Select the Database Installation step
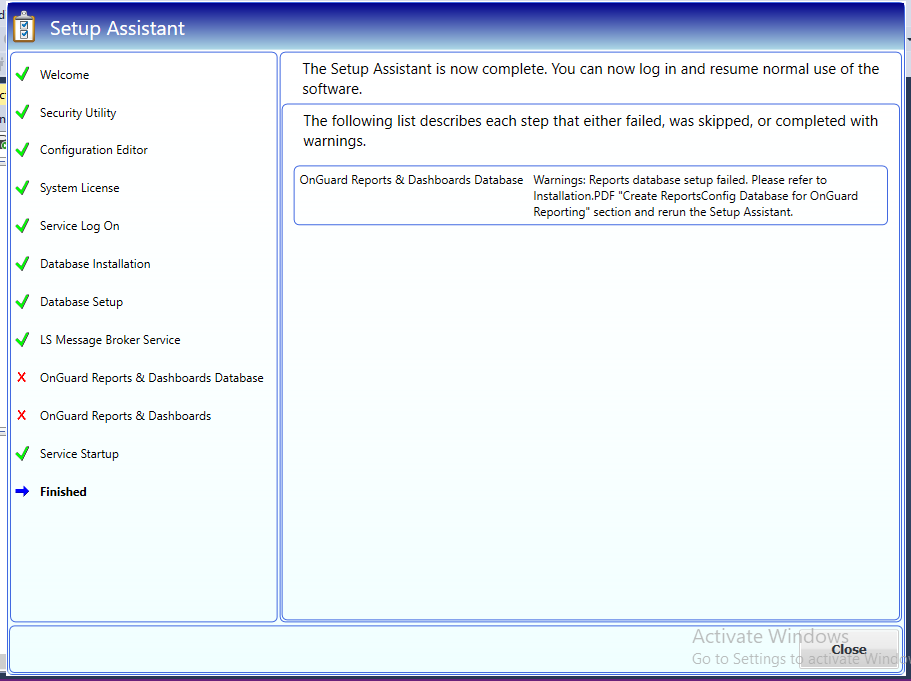 [x=95, y=264]
